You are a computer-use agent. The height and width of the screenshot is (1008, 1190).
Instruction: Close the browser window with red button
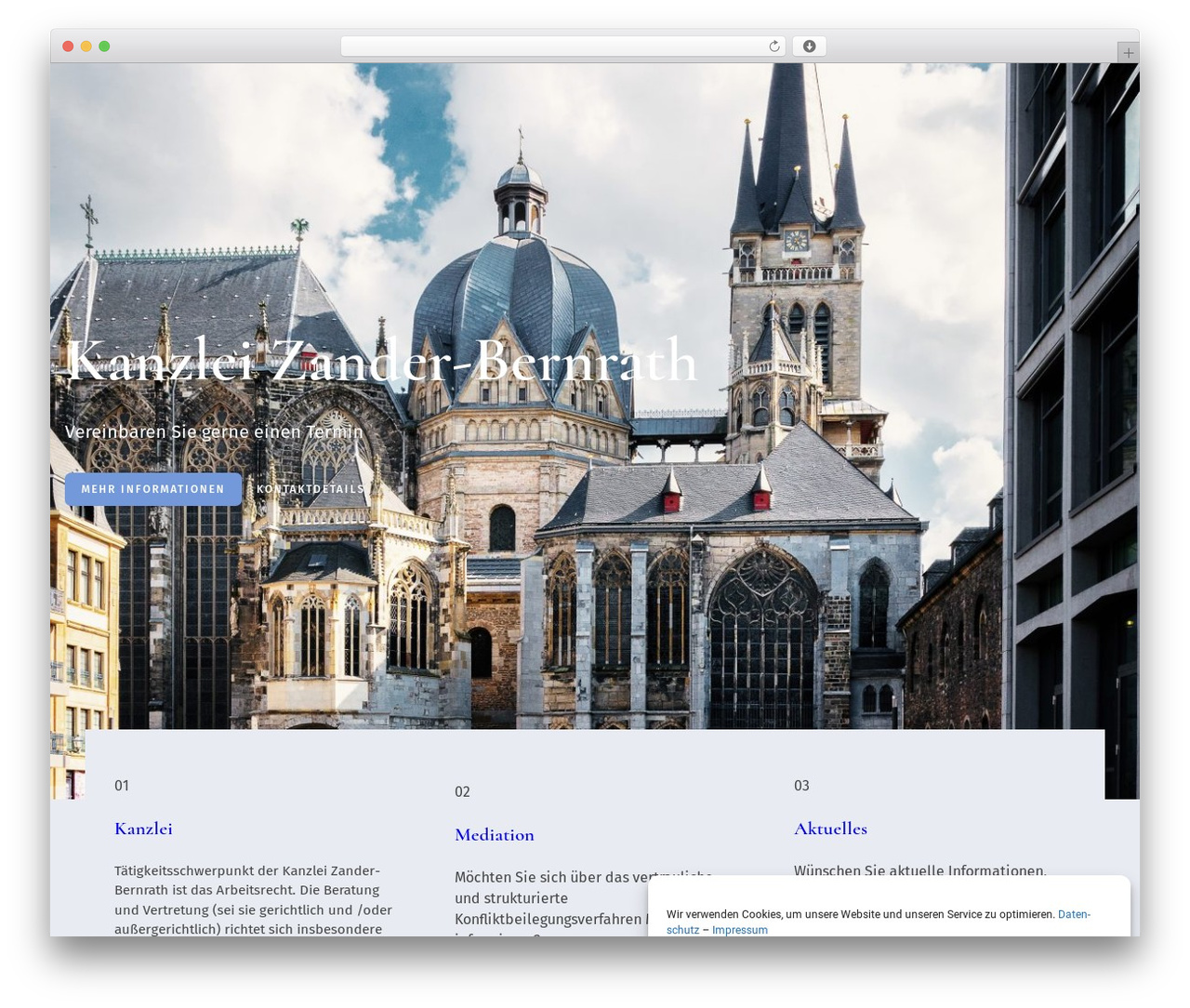point(68,46)
